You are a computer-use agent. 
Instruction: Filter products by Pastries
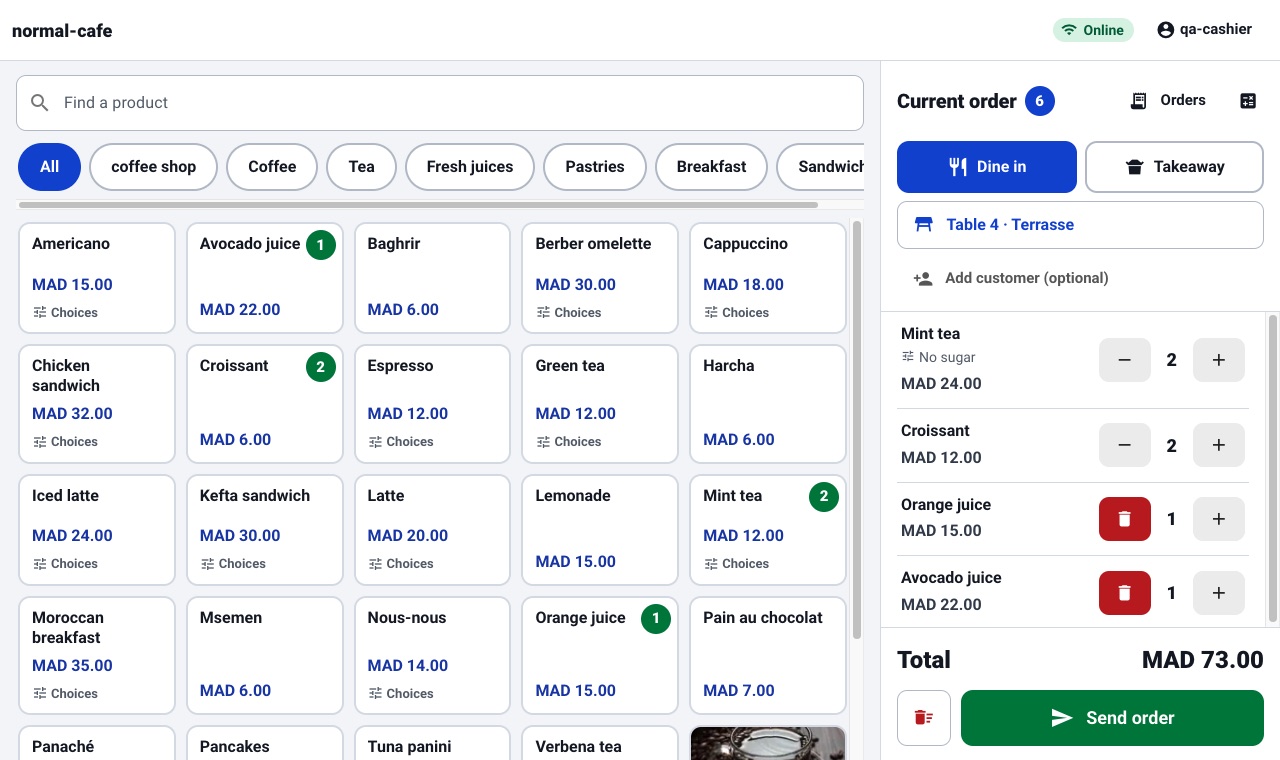[595, 167]
